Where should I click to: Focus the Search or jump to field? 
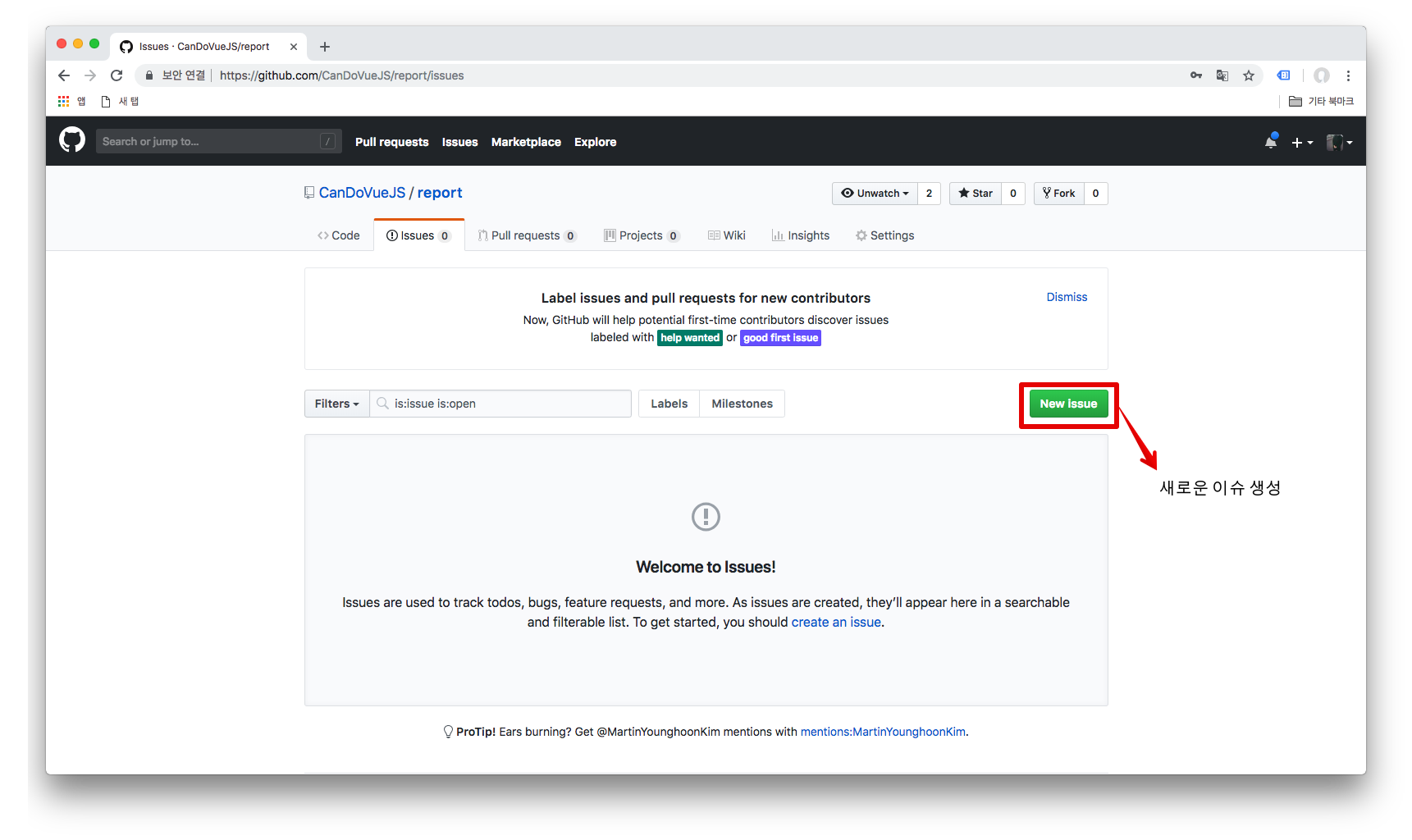click(218, 141)
